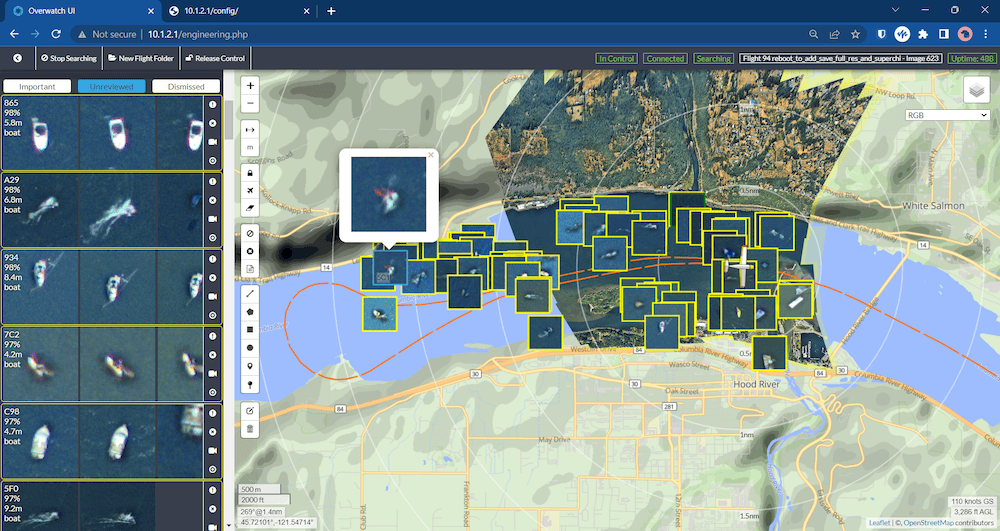
Task: Open the Leaflet attribution link
Action: [x=879, y=523]
